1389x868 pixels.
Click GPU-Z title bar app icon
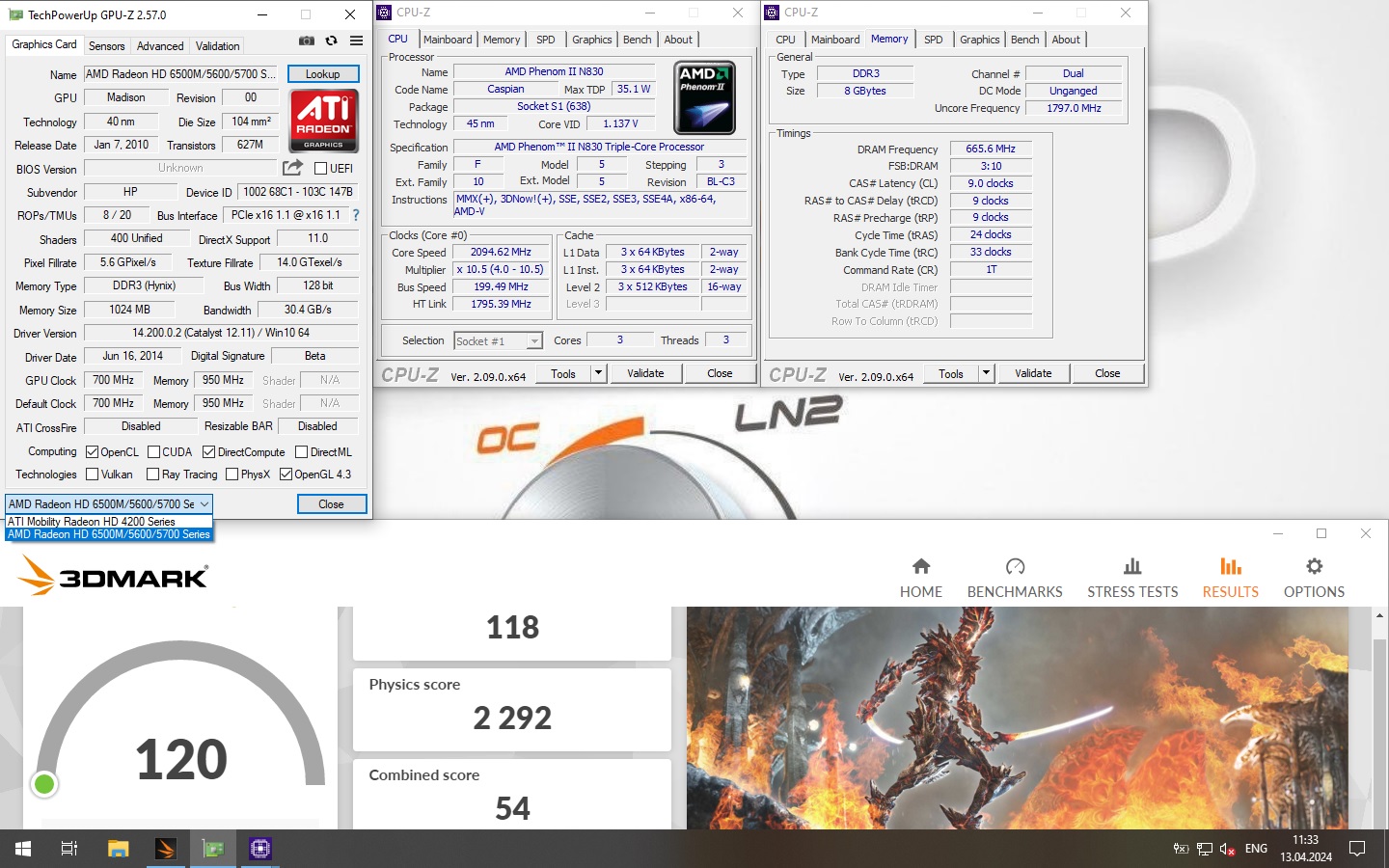[x=15, y=14]
